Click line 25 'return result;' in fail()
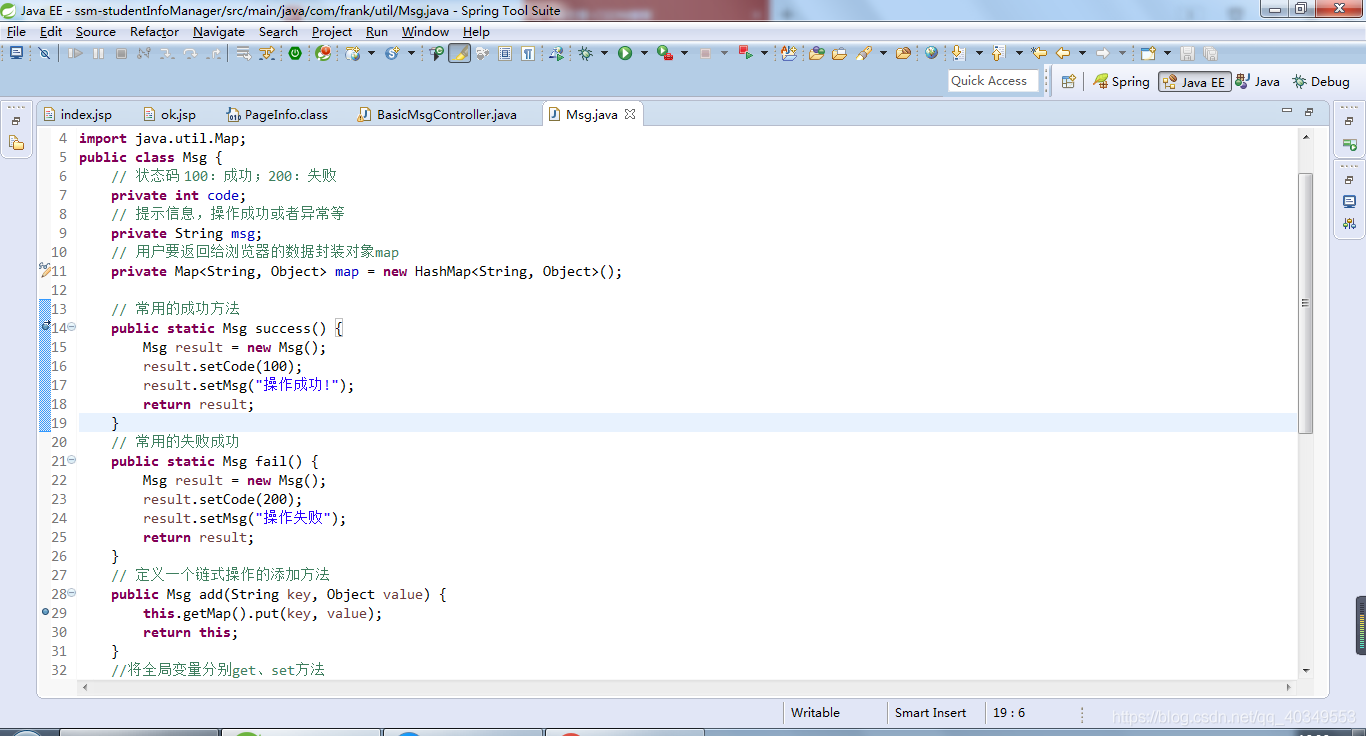Viewport: 1366px width, 736px height. 199,537
